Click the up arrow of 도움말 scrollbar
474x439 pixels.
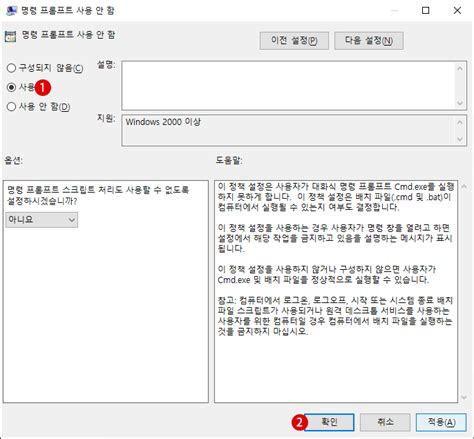point(464,187)
